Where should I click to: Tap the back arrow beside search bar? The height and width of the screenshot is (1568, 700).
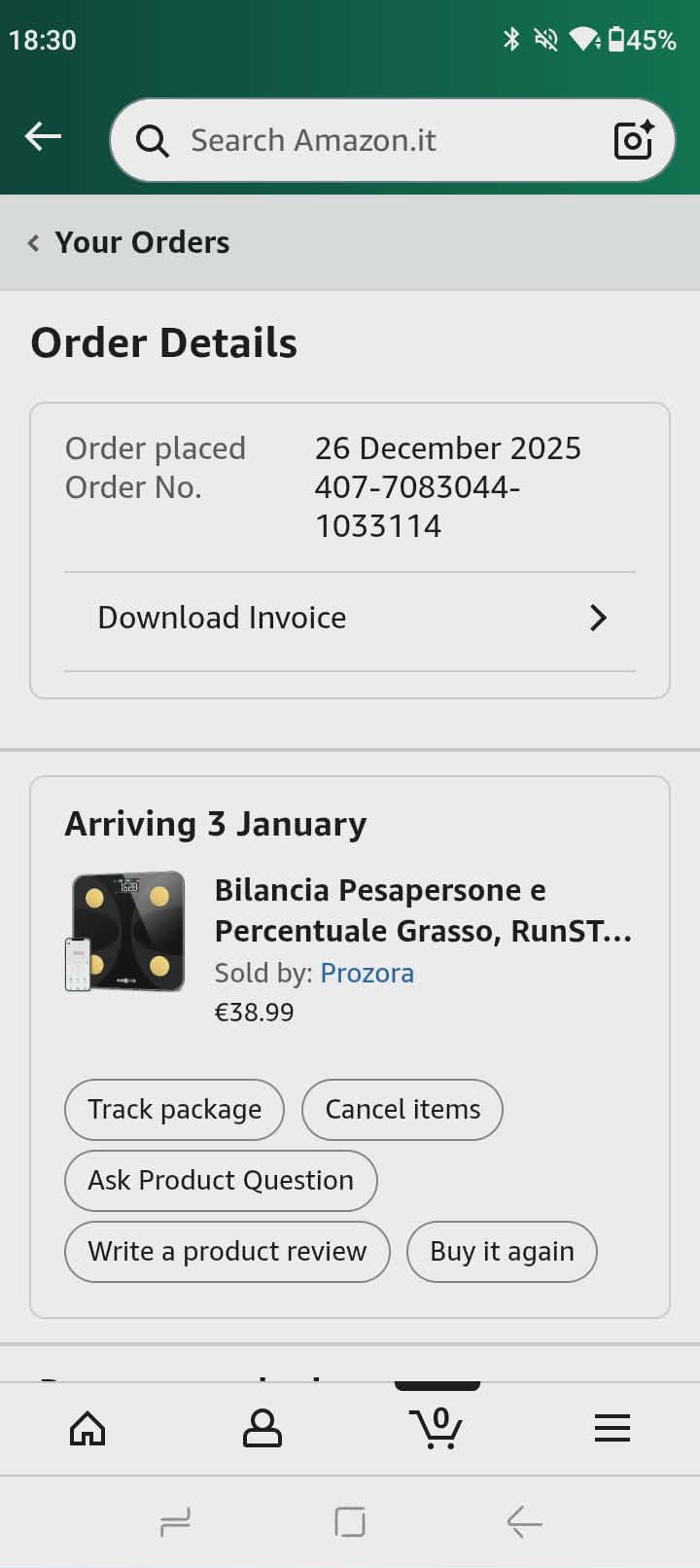tap(43, 137)
